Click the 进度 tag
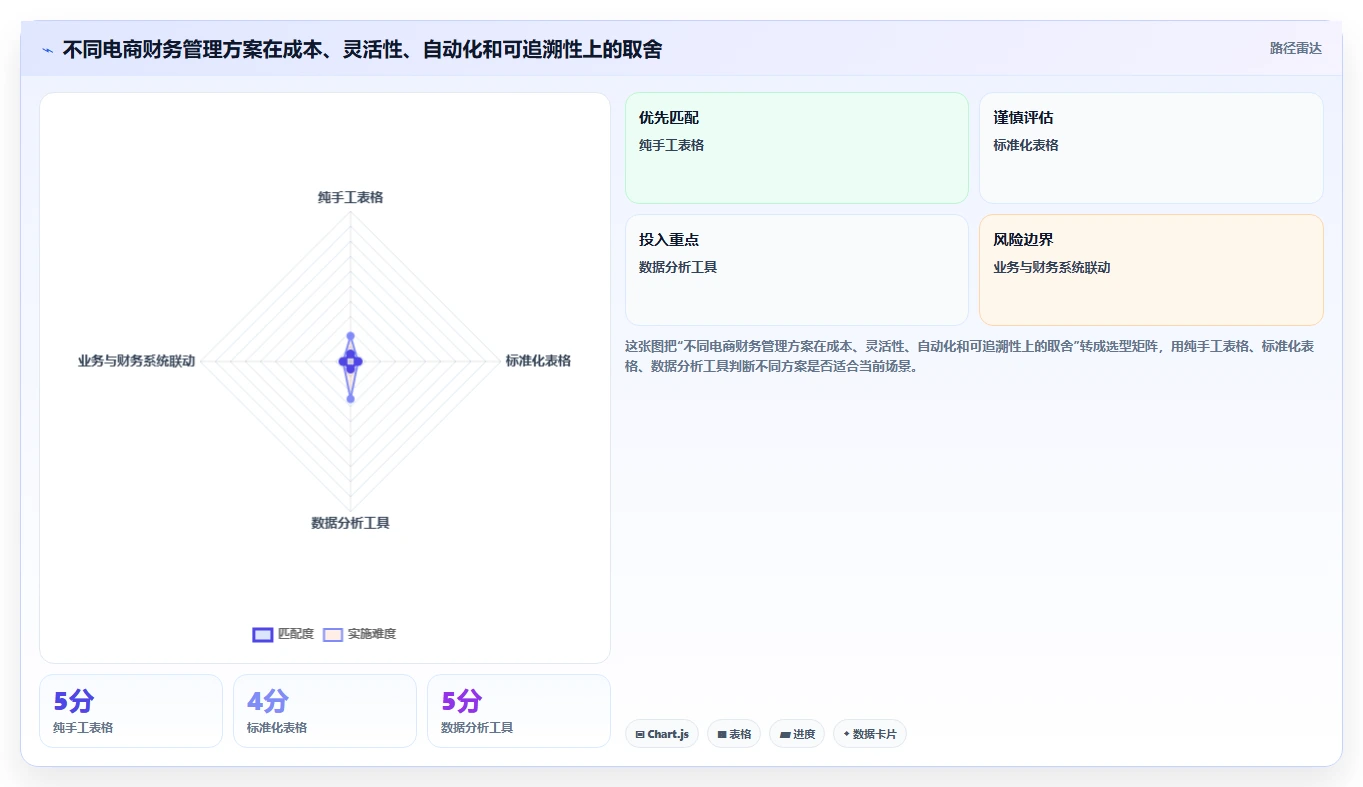This screenshot has height=787, width=1363. point(797,734)
